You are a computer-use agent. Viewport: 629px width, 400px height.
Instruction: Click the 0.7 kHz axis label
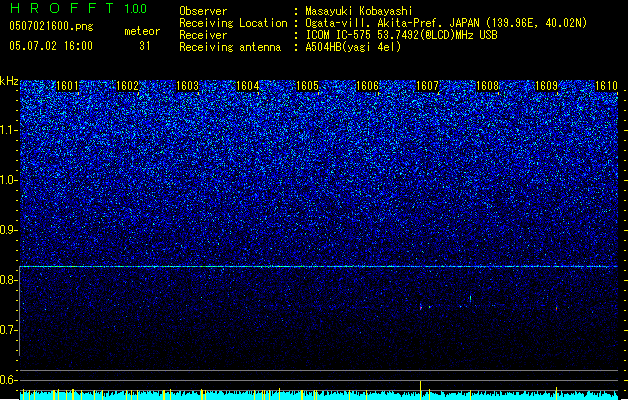8,330
